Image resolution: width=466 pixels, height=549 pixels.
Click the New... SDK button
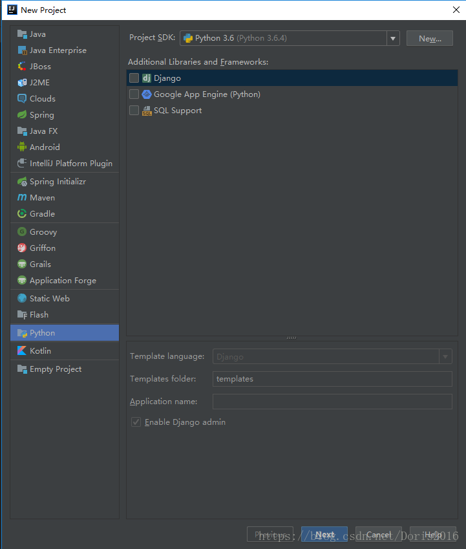point(430,38)
